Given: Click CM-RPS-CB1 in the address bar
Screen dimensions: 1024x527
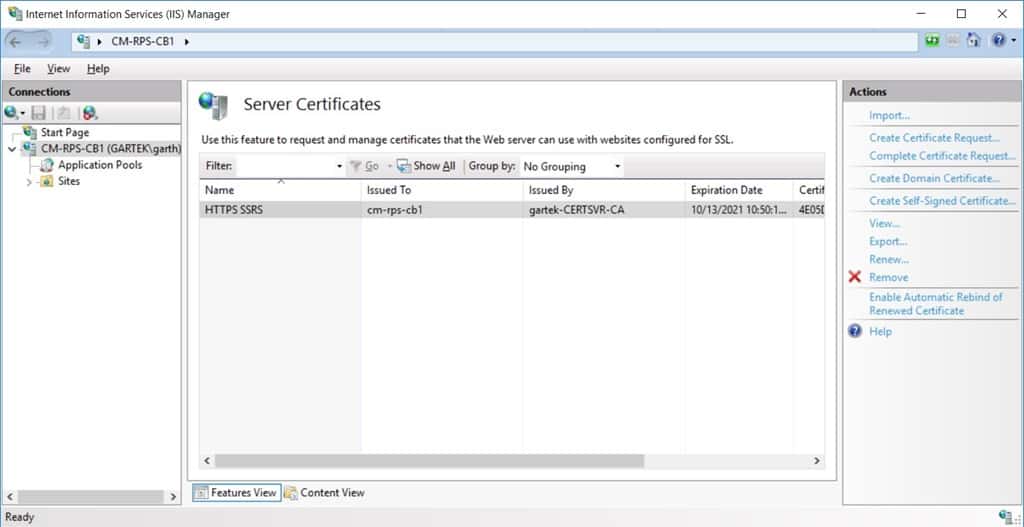Looking at the screenshot, I should [x=142, y=42].
